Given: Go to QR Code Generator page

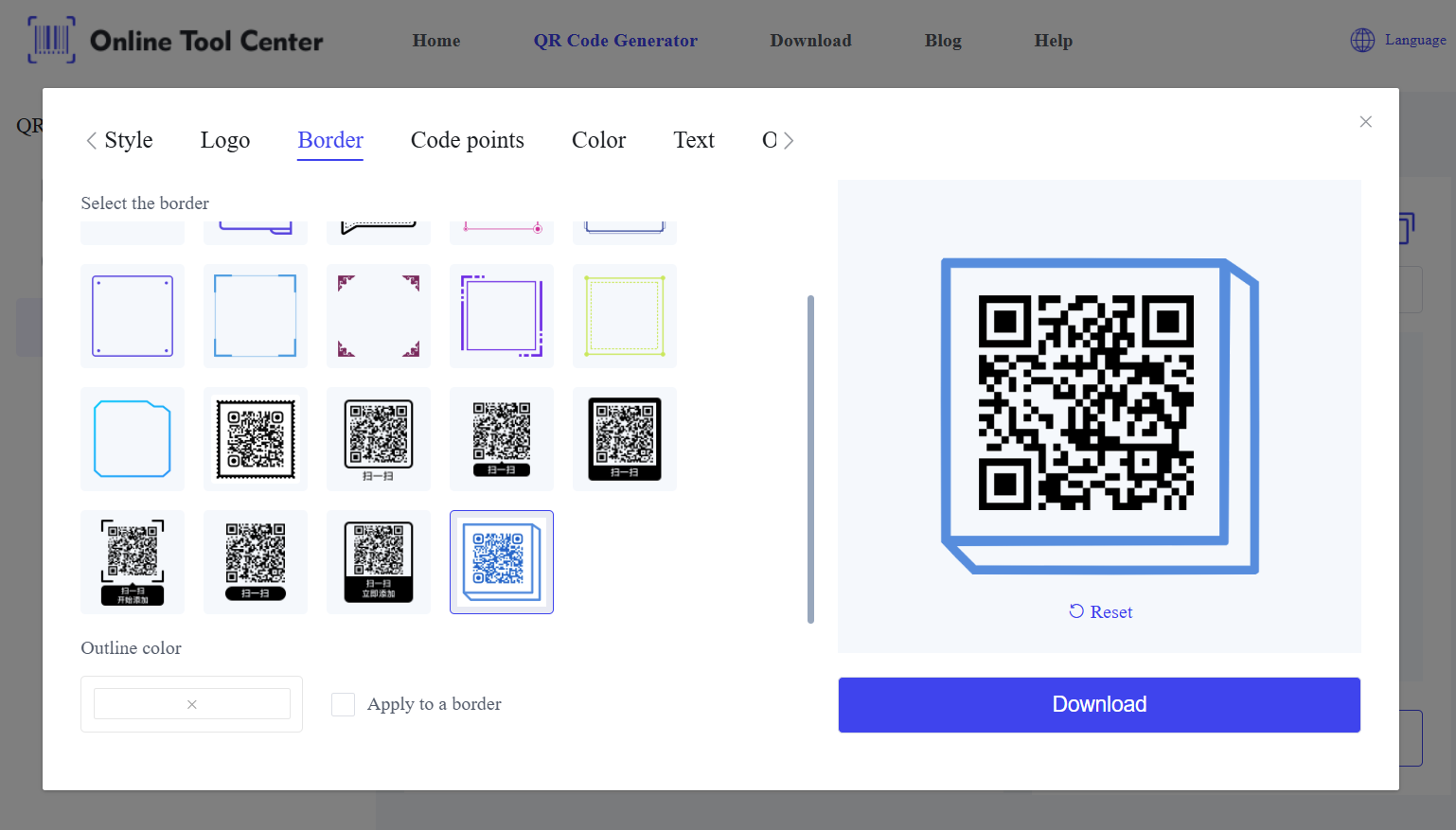Looking at the screenshot, I should click(615, 41).
